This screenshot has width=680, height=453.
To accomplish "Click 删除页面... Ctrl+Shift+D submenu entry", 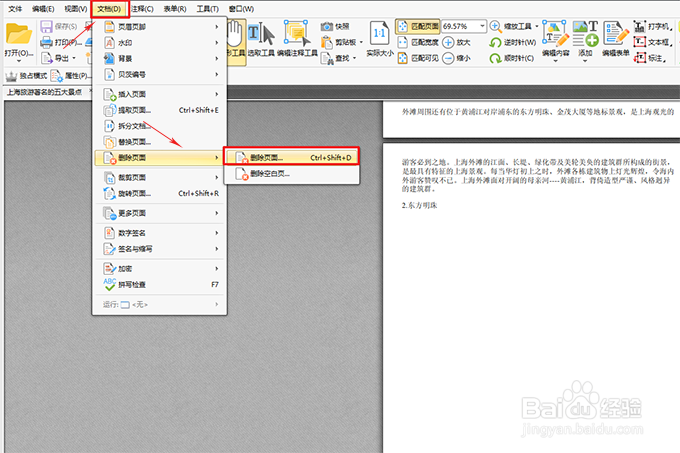I will click(x=291, y=158).
